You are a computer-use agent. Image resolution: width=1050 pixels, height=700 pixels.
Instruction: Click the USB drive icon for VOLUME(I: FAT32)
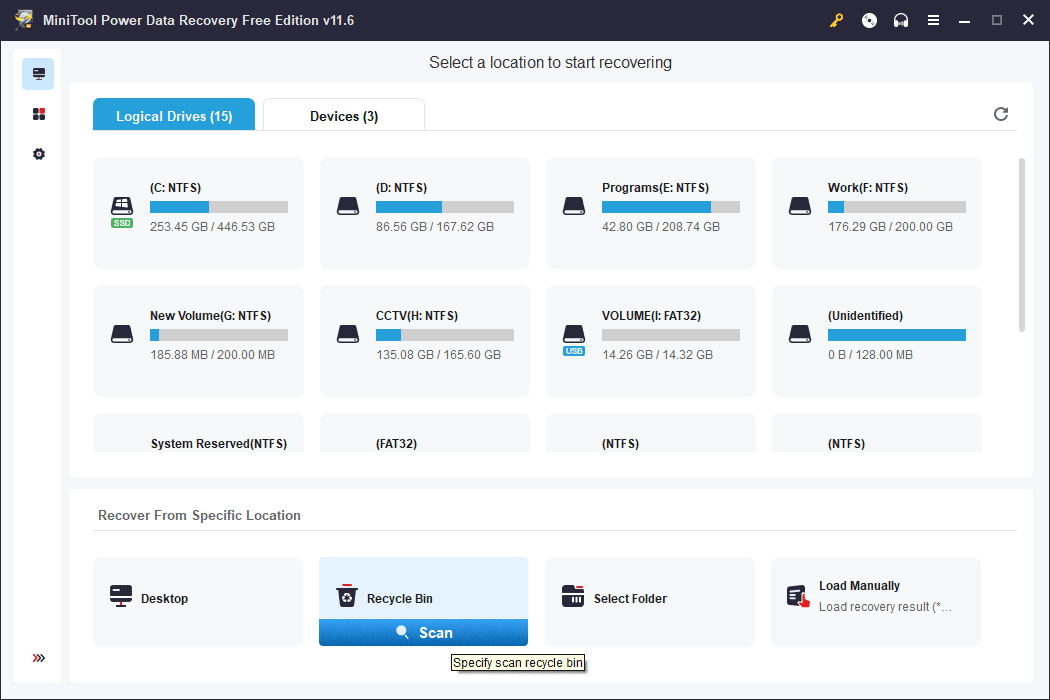click(574, 340)
